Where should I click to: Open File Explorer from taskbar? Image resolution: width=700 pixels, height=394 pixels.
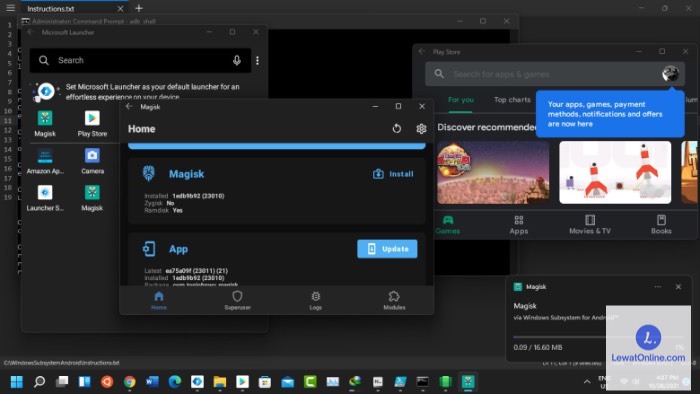tap(220, 382)
